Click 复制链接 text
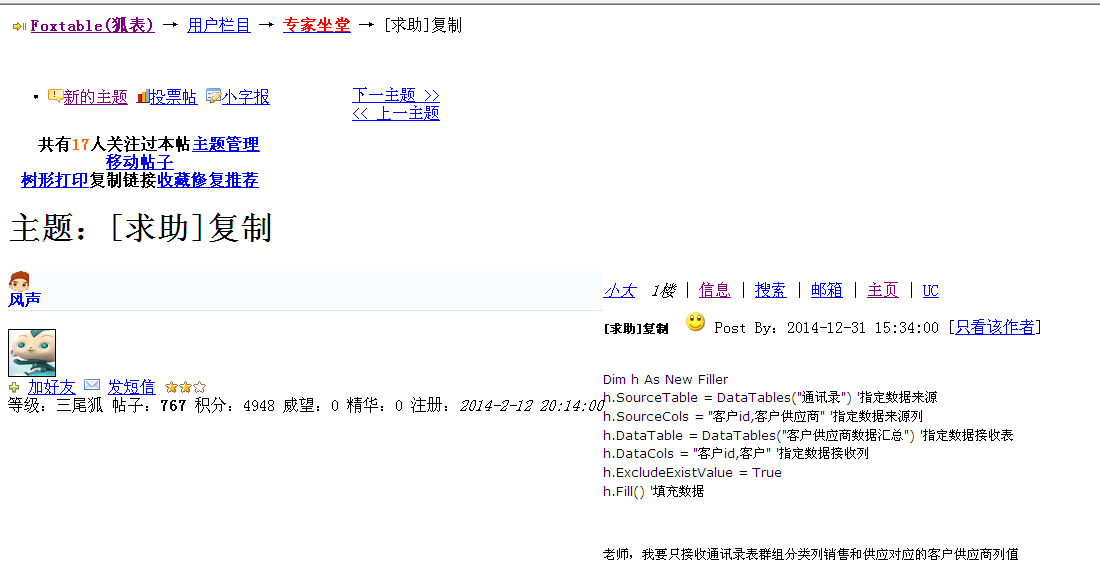Screen dimensions: 1100x570 (123, 180)
